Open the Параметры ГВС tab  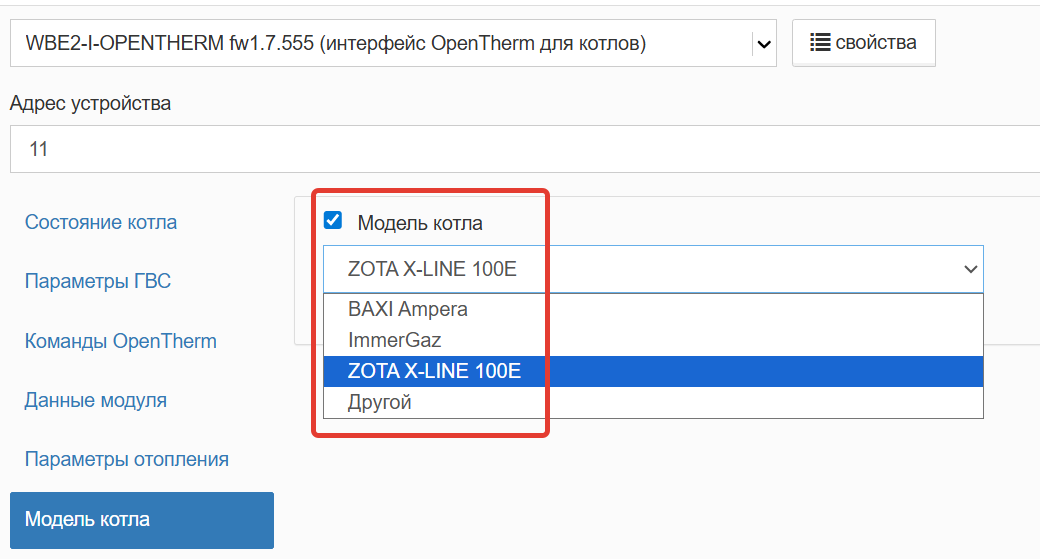pyautogui.click(x=98, y=281)
